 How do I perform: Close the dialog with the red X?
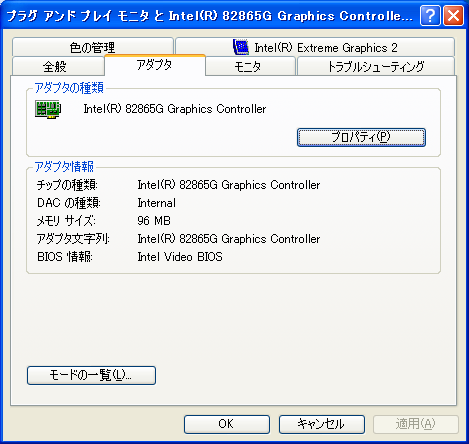click(x=453, y=16)
